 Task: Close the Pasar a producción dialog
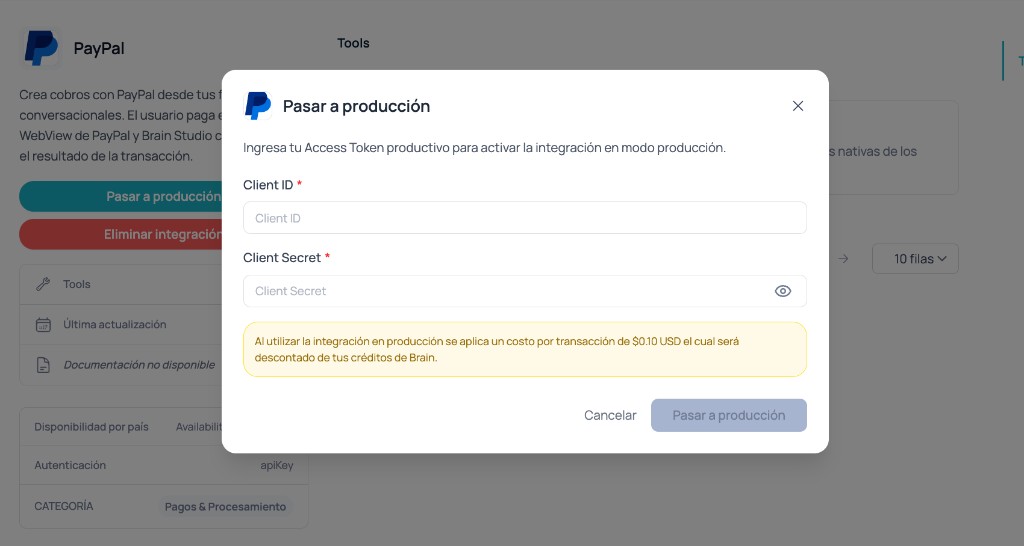coord(797,106)
